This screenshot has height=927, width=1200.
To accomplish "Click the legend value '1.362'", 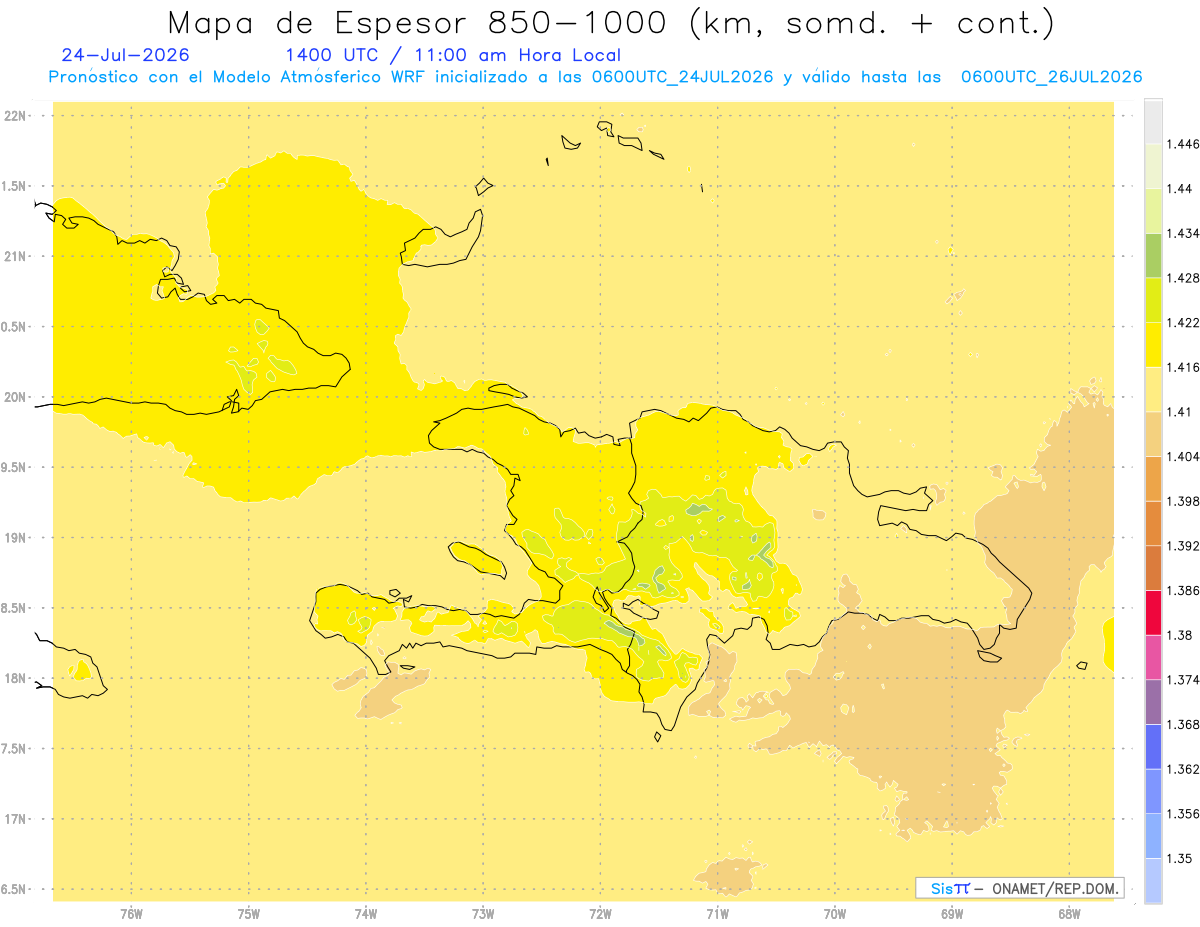I will pyautogui.click(x=1185, y=769).
